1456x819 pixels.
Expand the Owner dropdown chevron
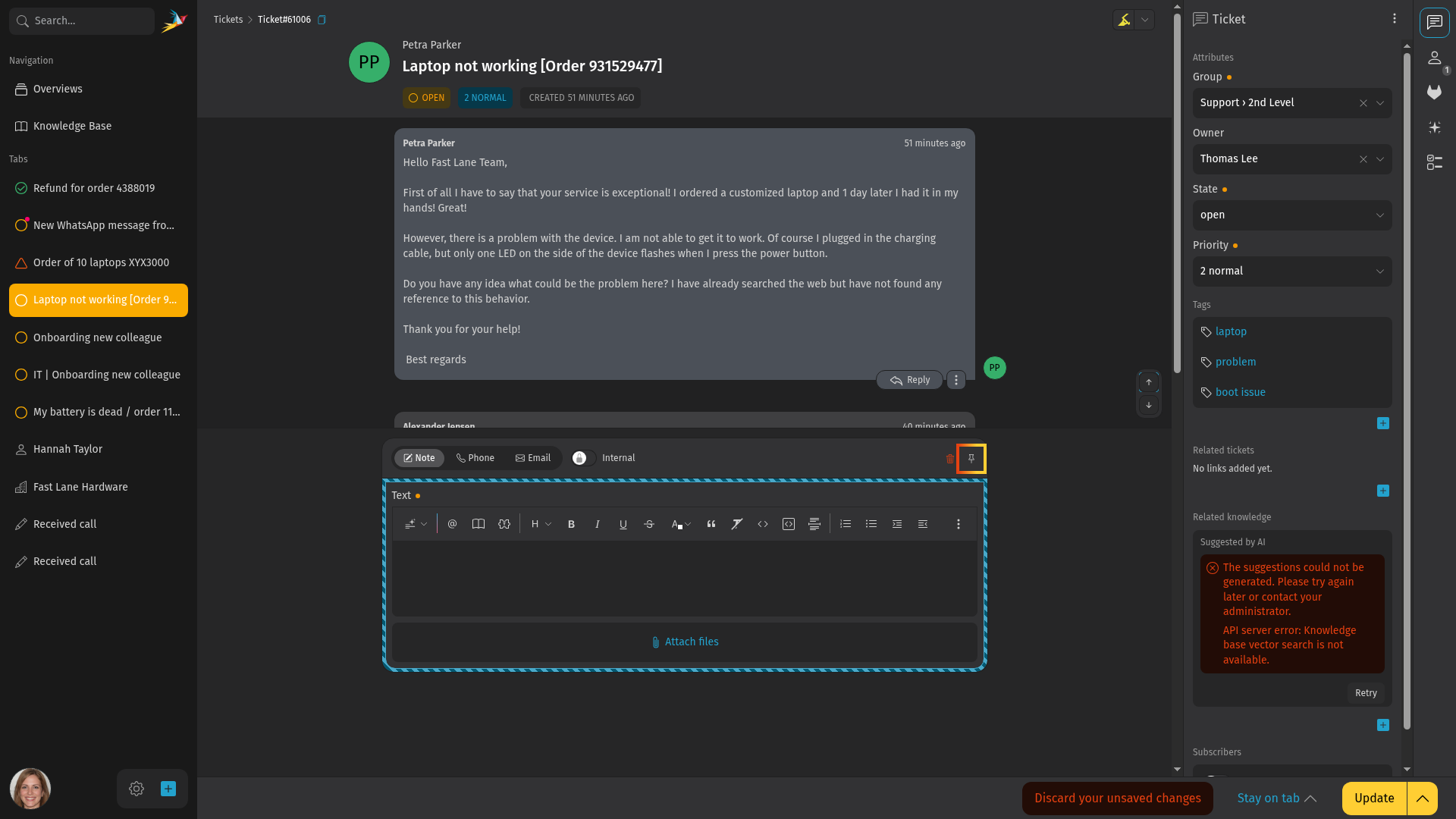[1380, 159]
